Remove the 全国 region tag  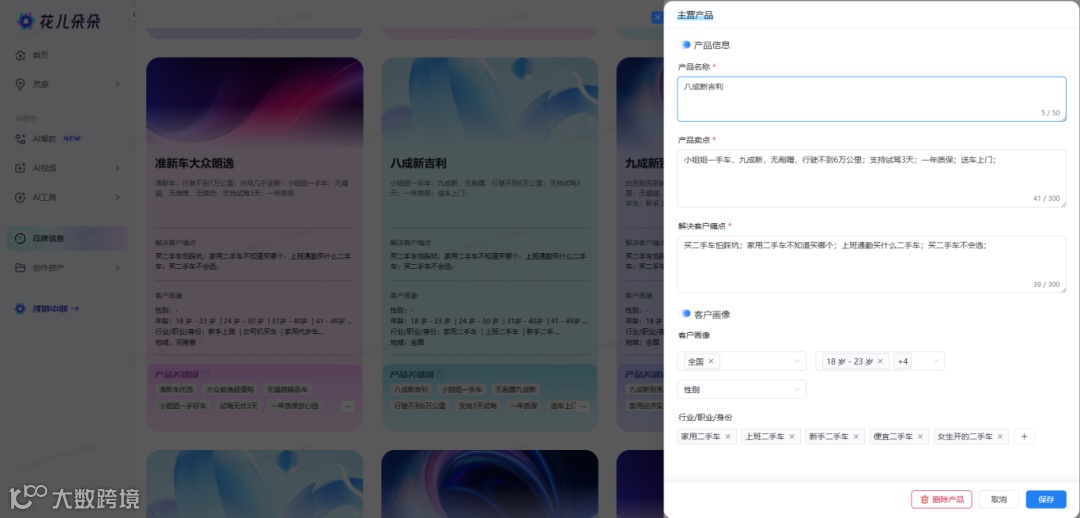711,361
